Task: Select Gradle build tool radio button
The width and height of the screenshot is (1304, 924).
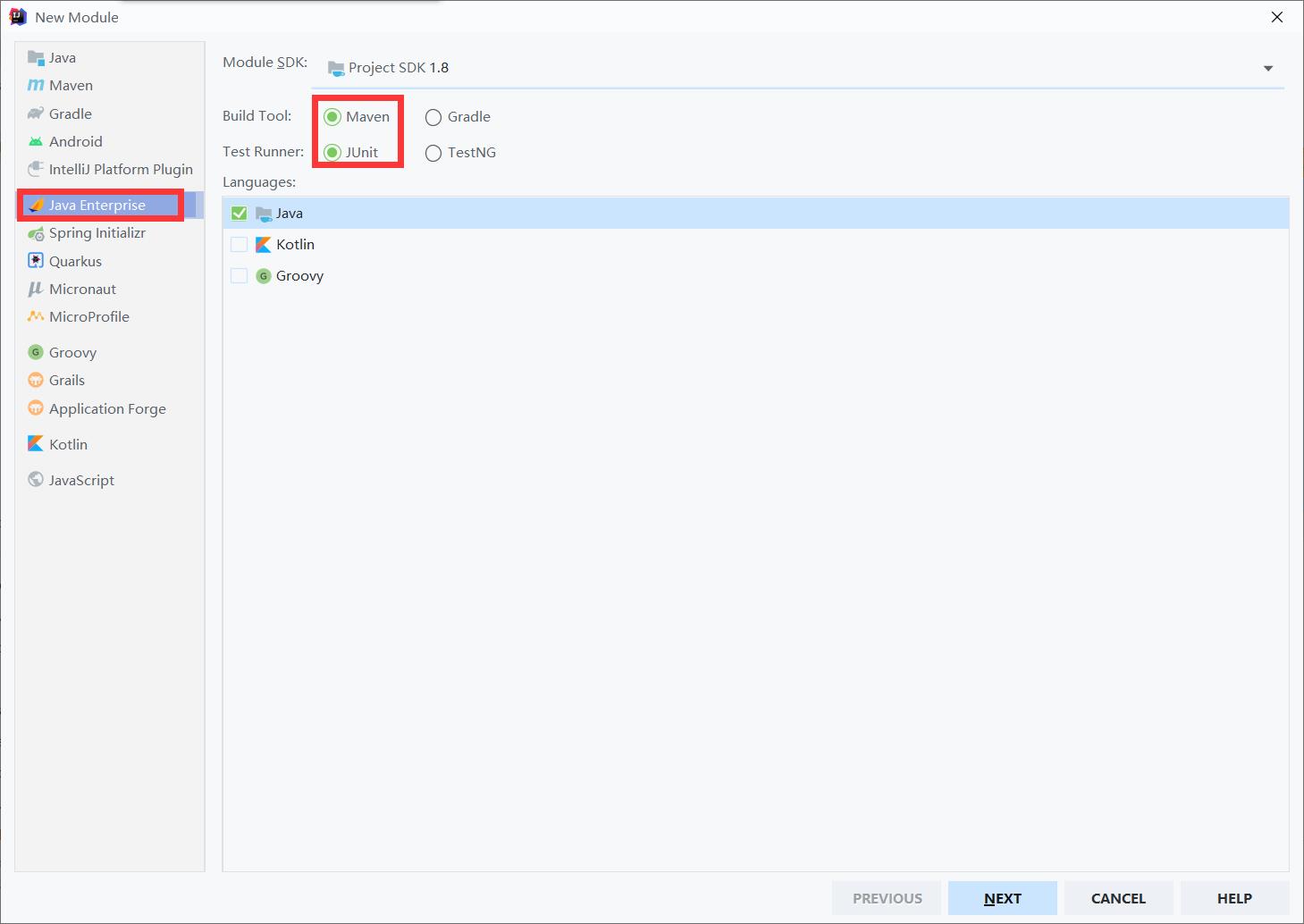Action: tap(433, 117)
